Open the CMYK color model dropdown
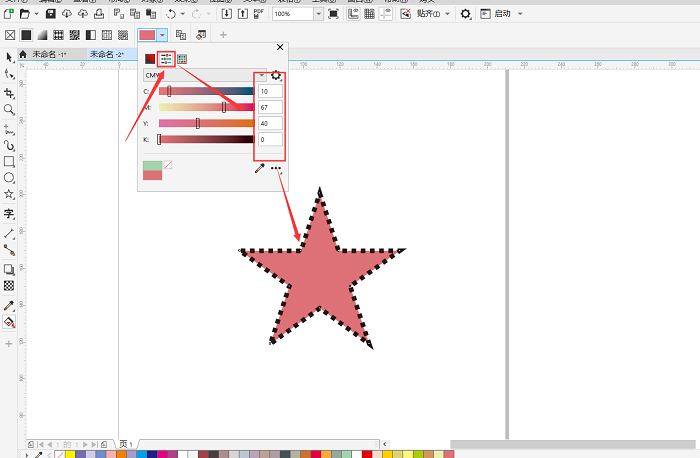700x458 pixels. coord(204,75)
